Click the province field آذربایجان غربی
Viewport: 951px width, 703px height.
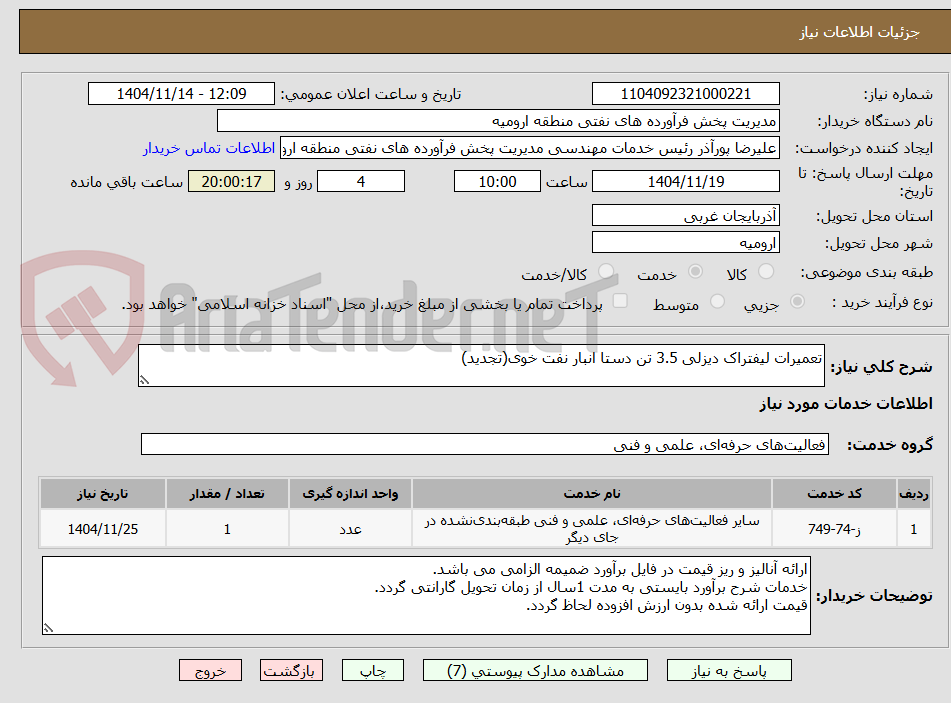(685, 215)
